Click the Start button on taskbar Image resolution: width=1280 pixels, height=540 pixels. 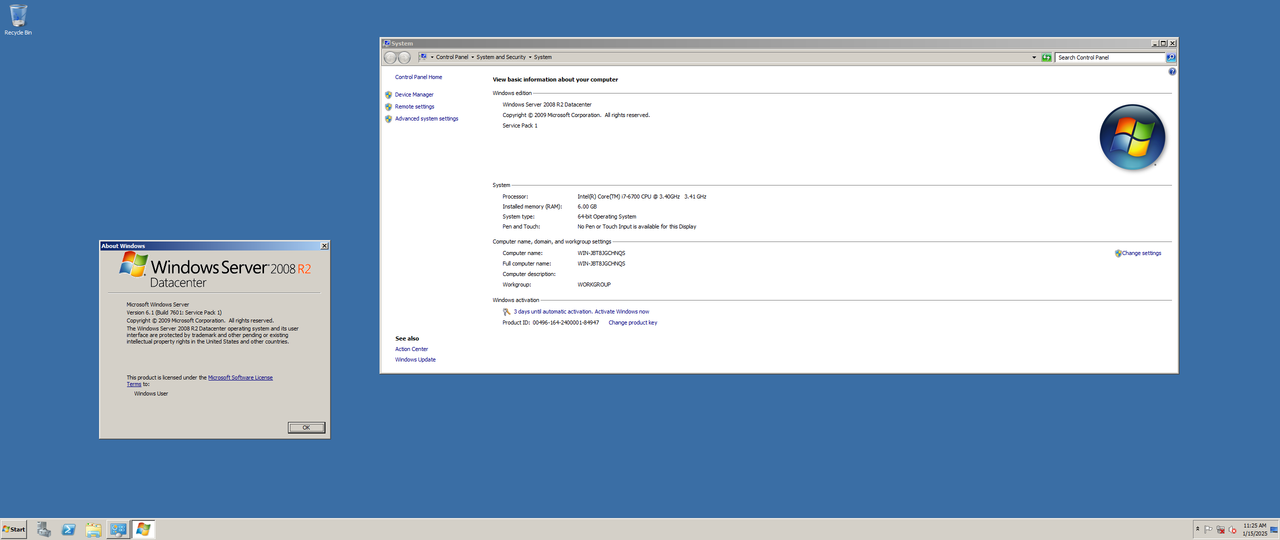[14, 529]
